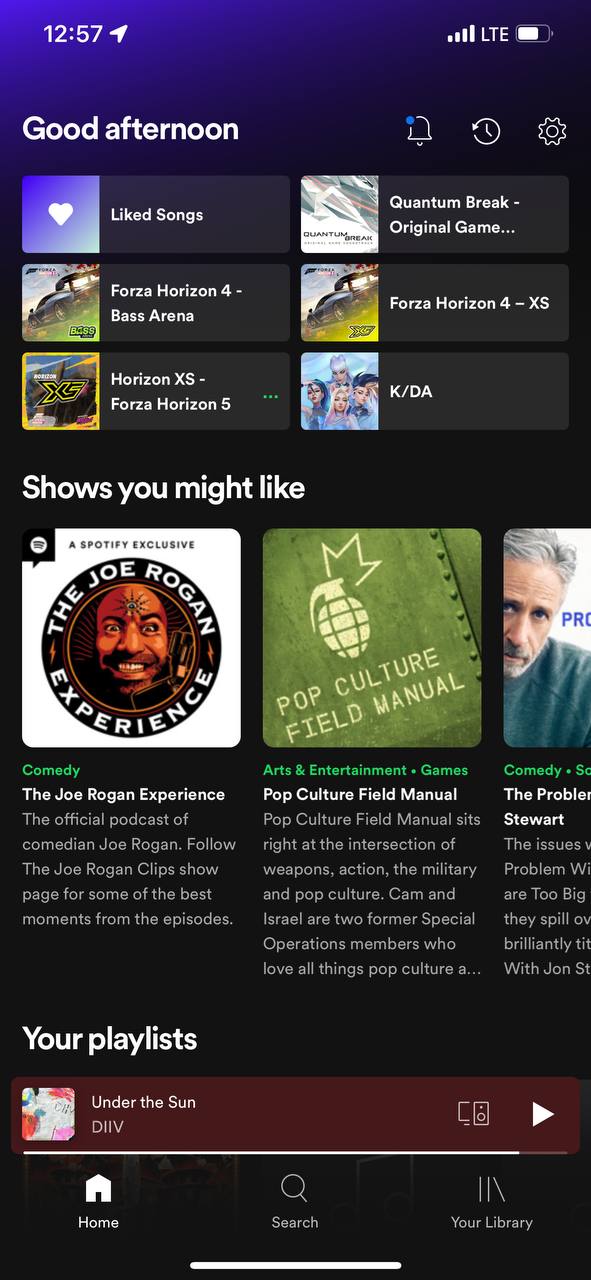This screenshot has width=591, height=1280.
Task: Switch to the Search tab
Action: (294, 1202)
